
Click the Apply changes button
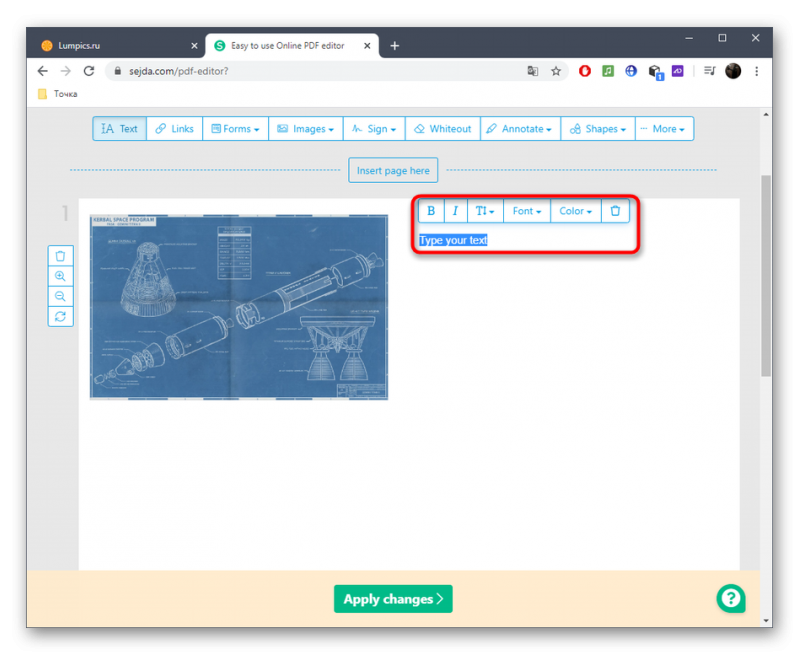coord(393,599)
